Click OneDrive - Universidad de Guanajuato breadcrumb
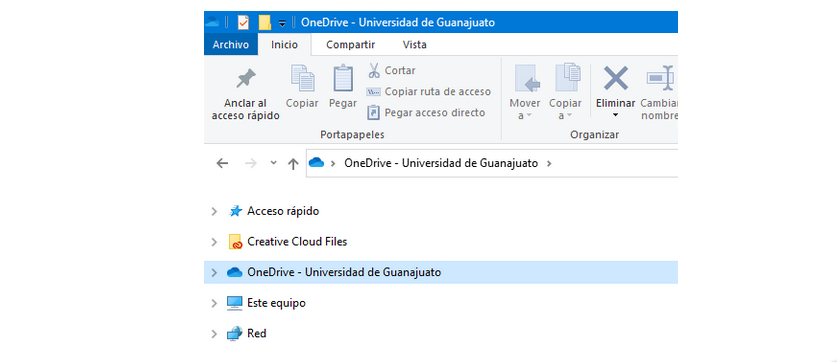 click(441, 163)
